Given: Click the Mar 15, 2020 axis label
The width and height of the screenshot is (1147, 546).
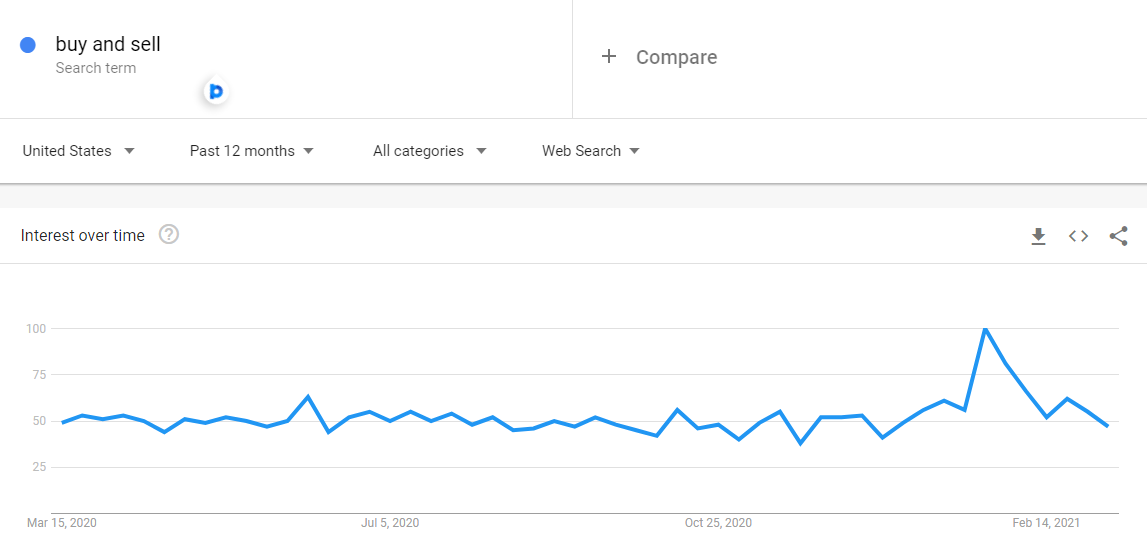Looking at the screenshot, I should pyautogui.click(x=61, y=523).
